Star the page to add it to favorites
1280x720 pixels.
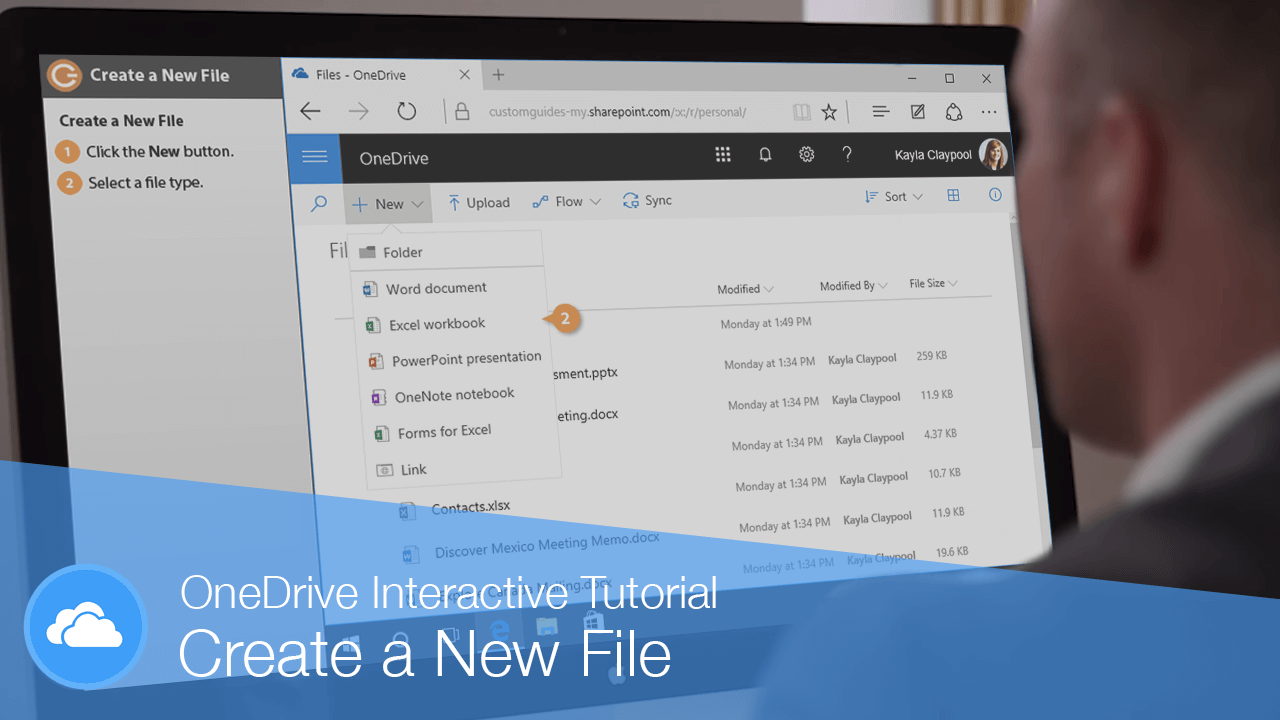pyautogui.click(x=829, y=112)
